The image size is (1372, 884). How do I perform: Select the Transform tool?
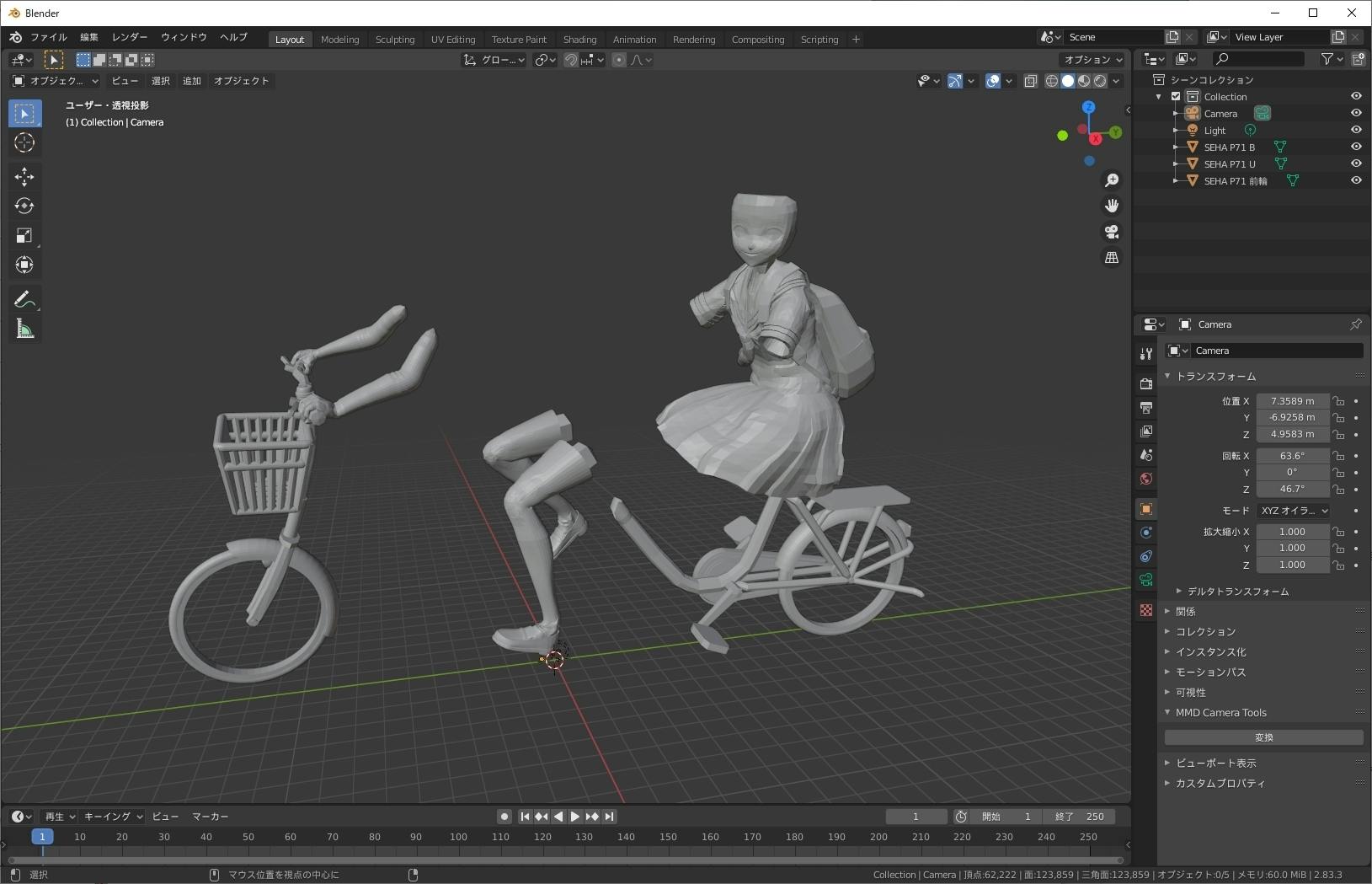pos(24,265)
